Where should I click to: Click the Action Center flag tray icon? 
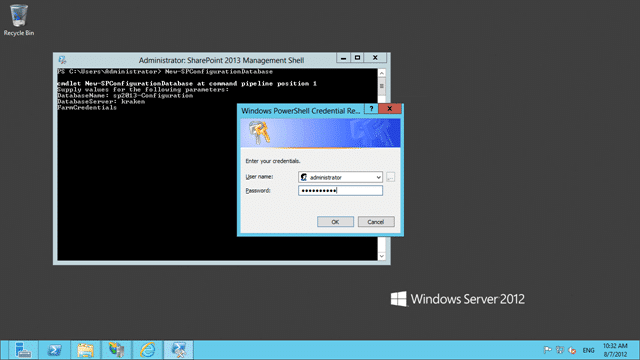coord(547,350)
